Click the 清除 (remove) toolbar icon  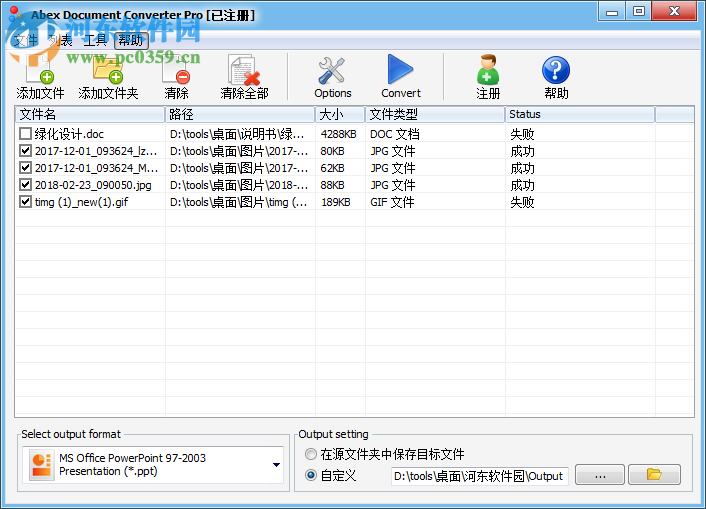click(x=176, y=70)
